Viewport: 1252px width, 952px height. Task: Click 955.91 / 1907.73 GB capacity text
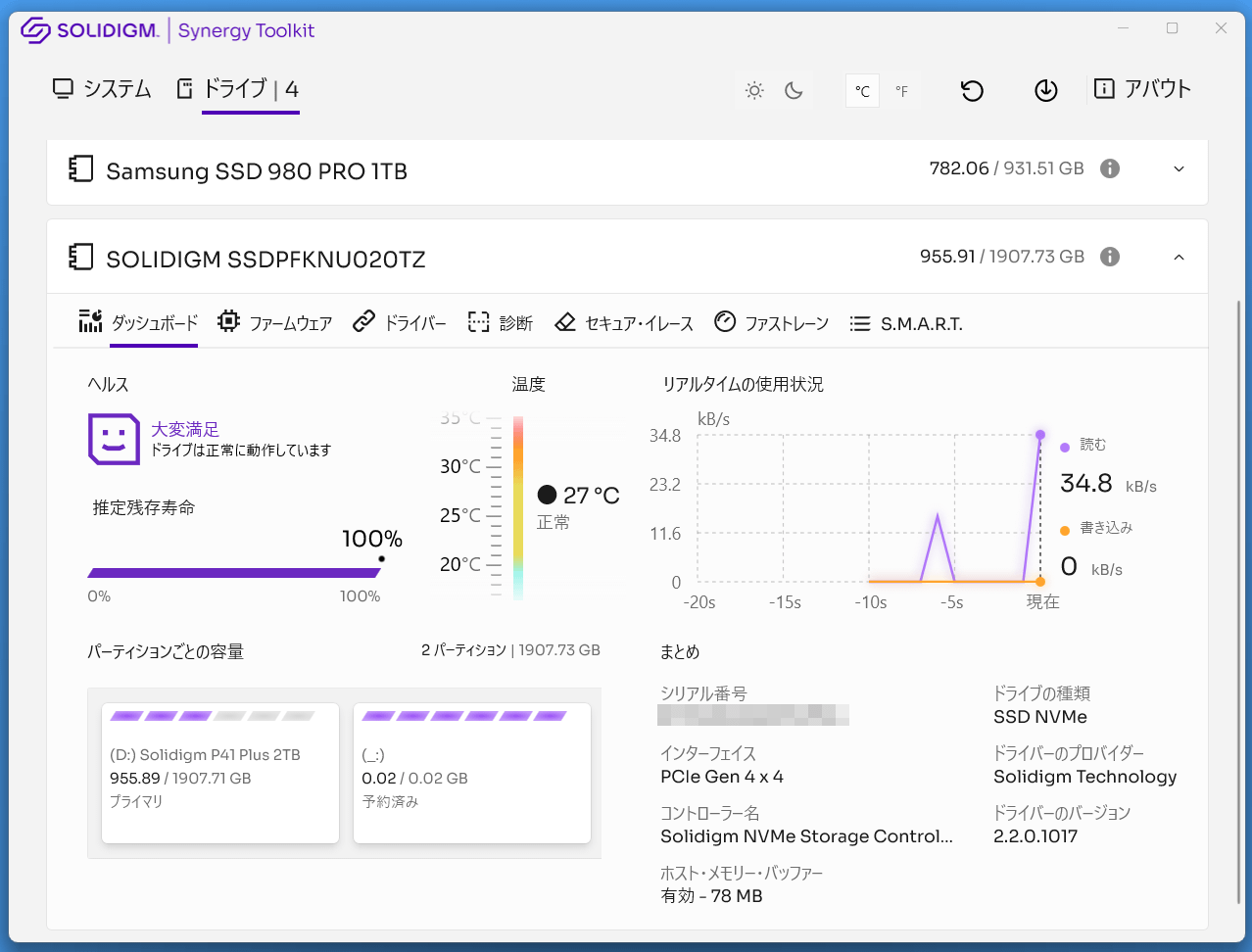[1002, 257]
